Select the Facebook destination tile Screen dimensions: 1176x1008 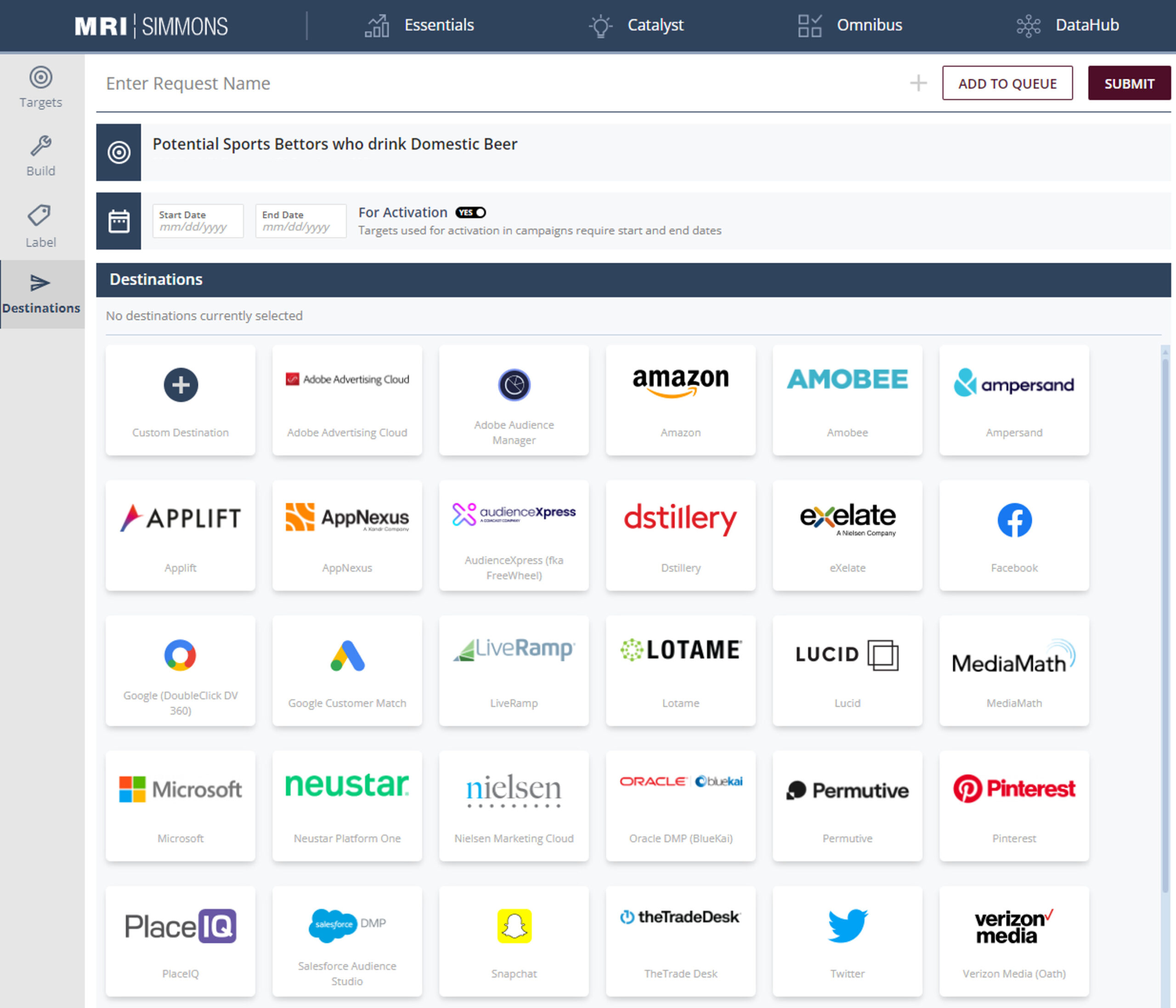click(1014, 535)
